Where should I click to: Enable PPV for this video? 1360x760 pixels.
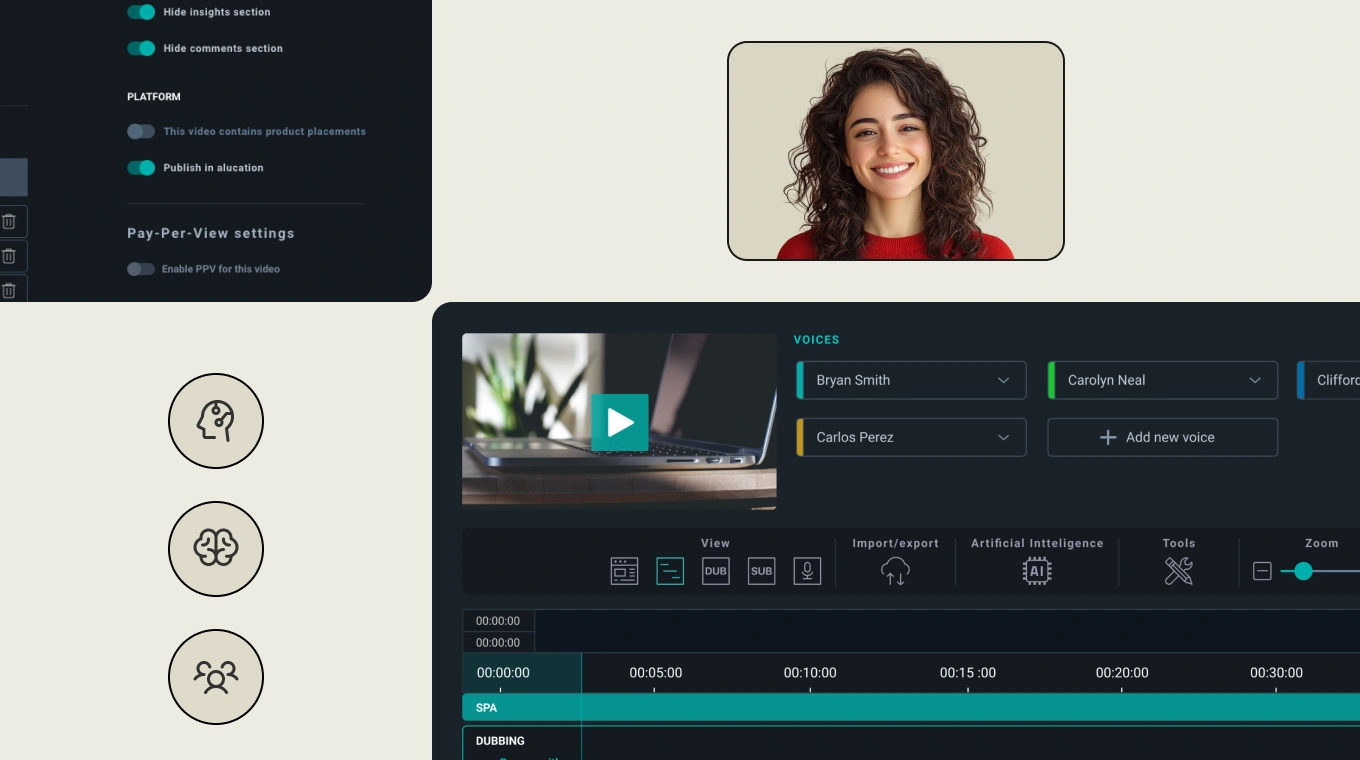pyautogui.click(x=141, y=269)
